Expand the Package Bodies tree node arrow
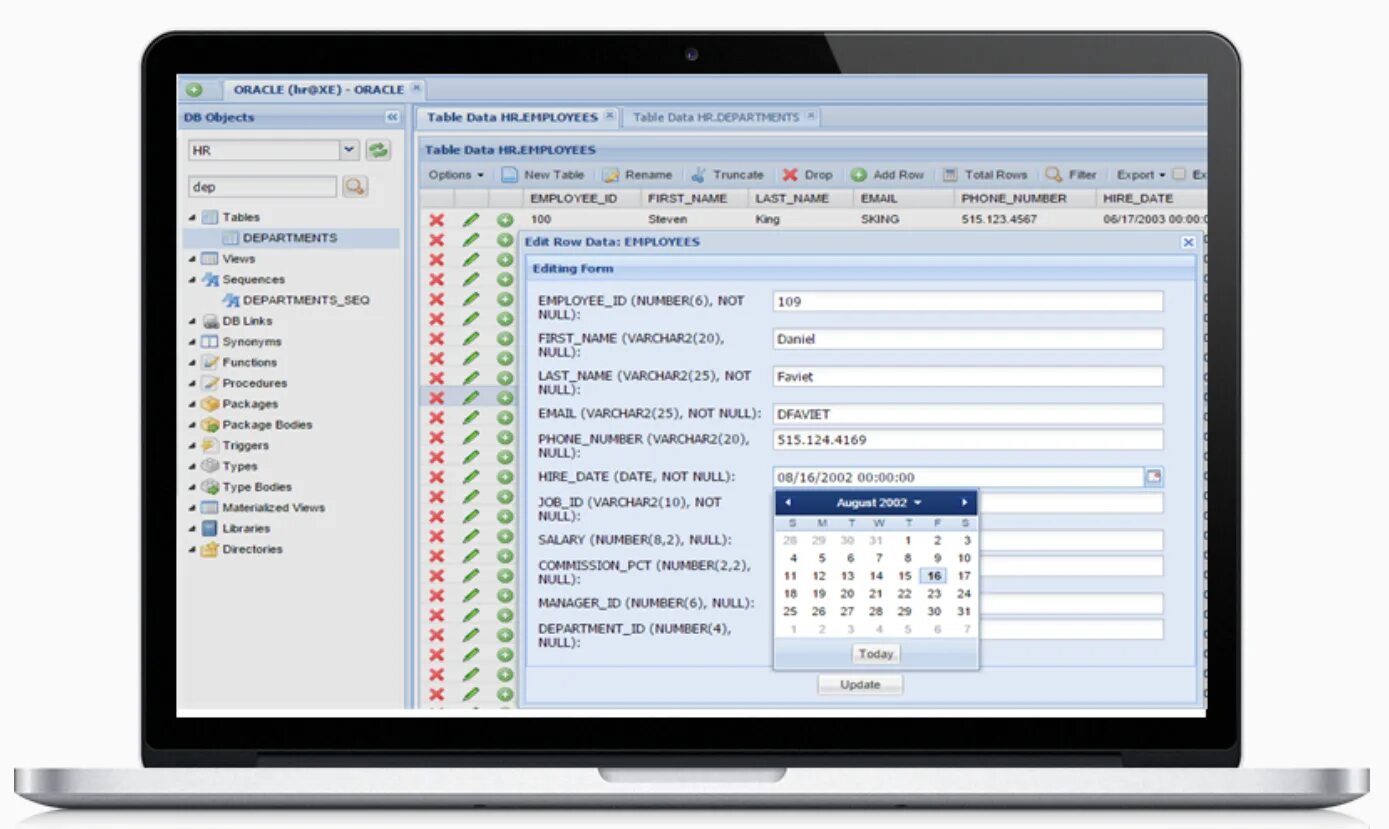1389x829 pixels. (192, 425)
